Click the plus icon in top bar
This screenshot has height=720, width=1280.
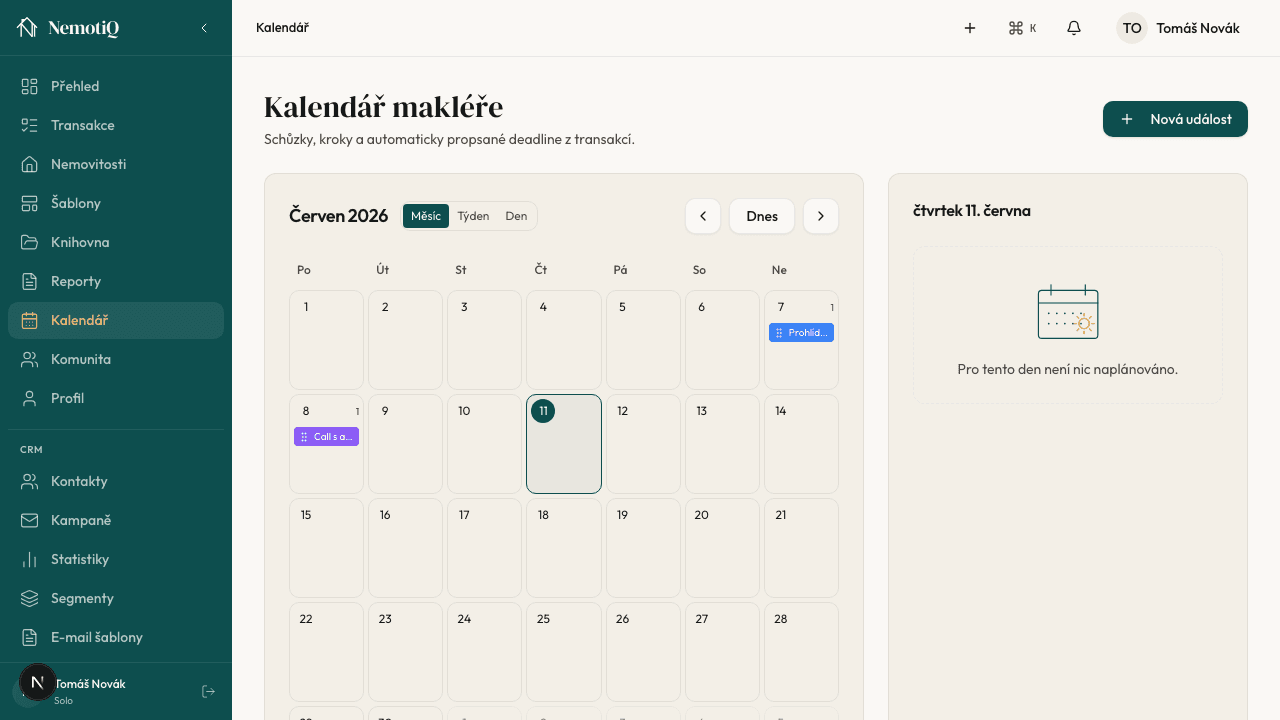tap(970, 28)
